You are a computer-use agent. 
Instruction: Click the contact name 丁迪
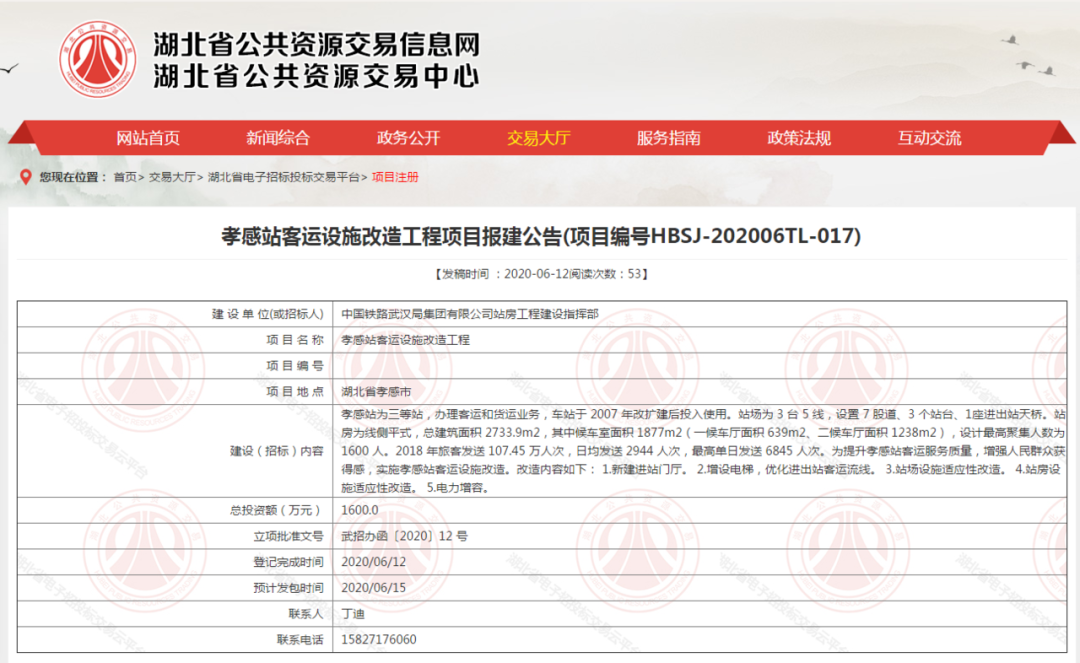pos(352,613)
